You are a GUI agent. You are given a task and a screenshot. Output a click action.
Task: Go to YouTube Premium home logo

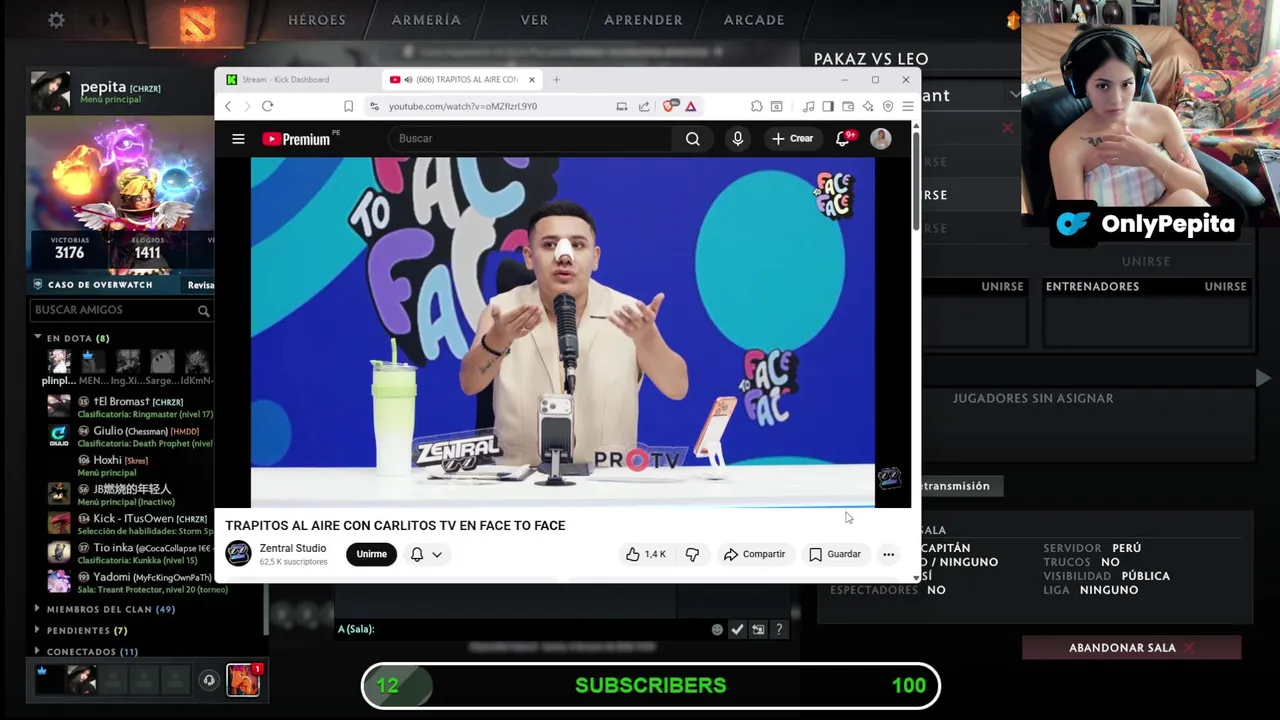pos(297,139)
